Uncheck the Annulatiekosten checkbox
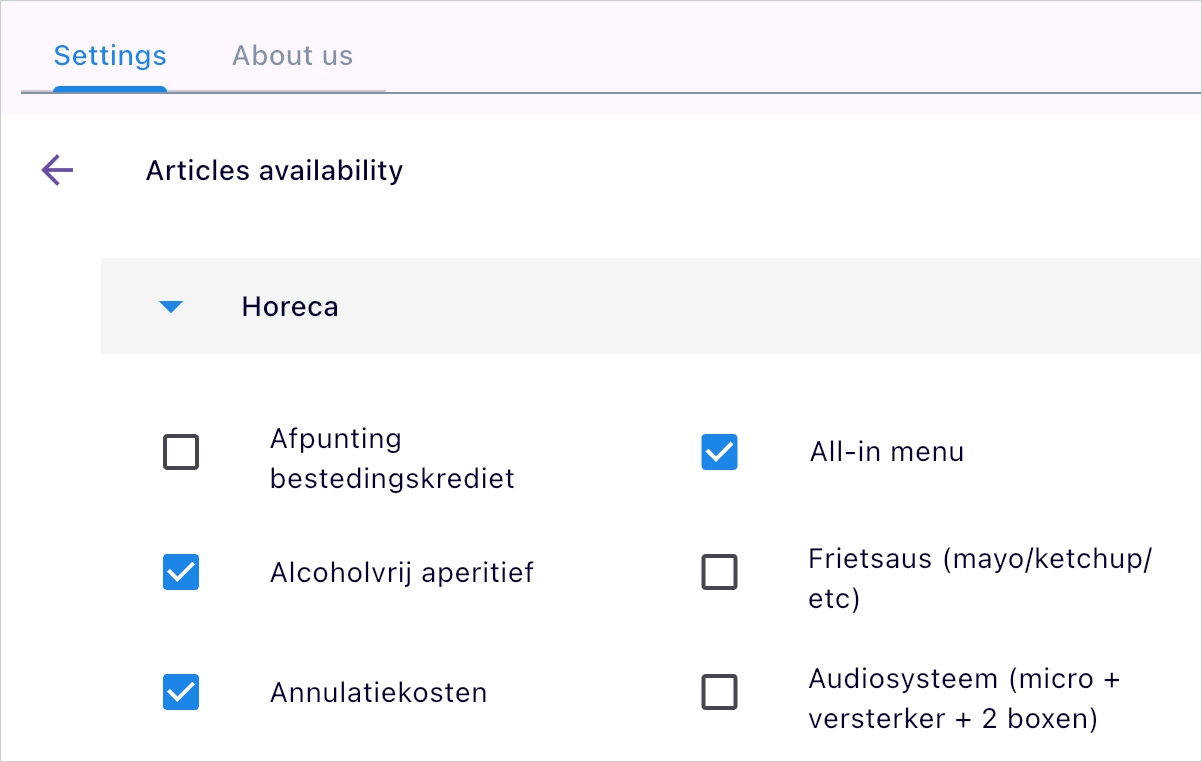This screenshot has height=762, width=1202. click(181, 692)
